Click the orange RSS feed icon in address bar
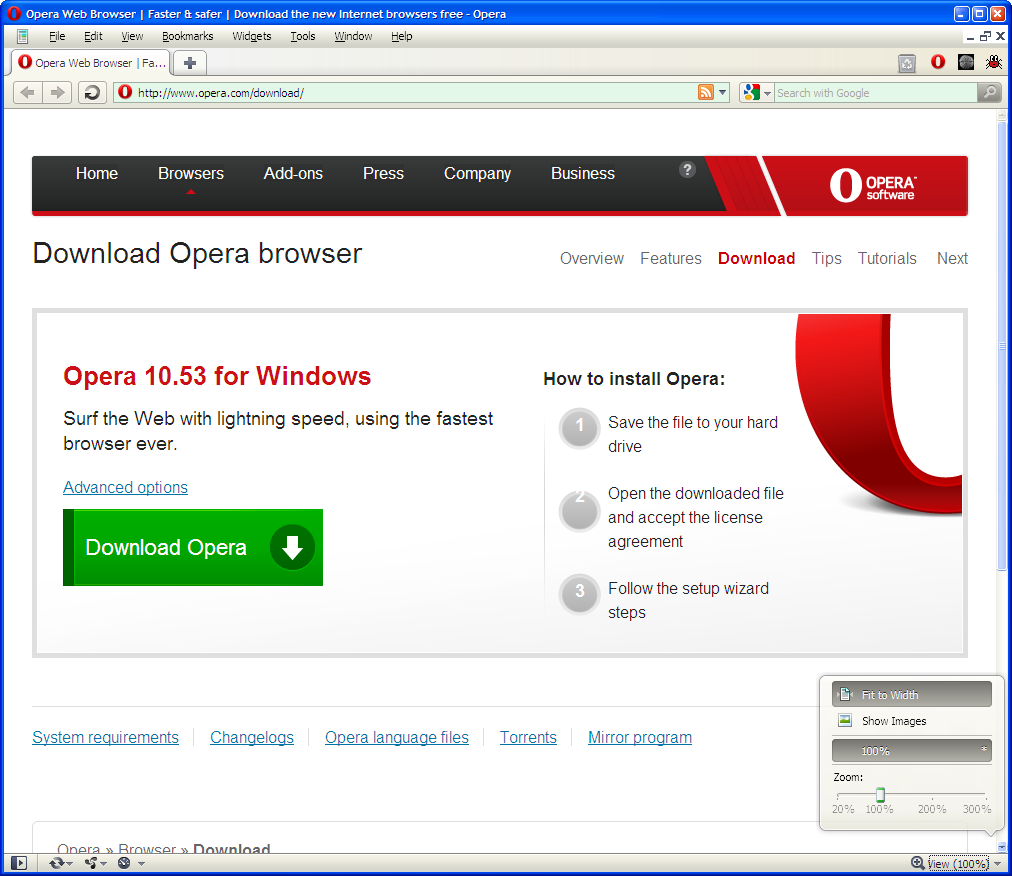Screen dimensions: 1012x876 pyautogui.click(x=706, y=92)
